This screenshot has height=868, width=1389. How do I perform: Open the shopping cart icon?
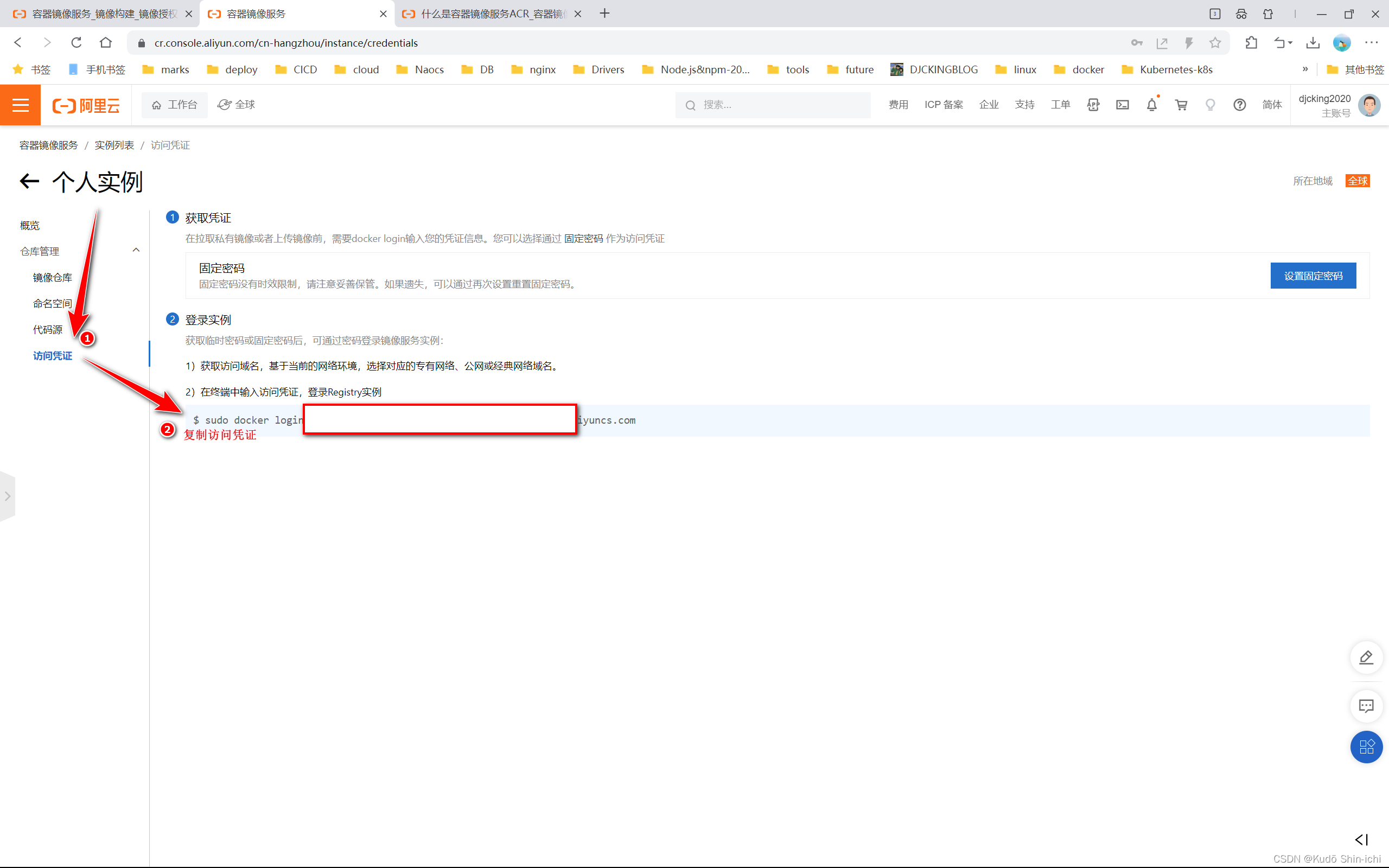pos(1181,105)
